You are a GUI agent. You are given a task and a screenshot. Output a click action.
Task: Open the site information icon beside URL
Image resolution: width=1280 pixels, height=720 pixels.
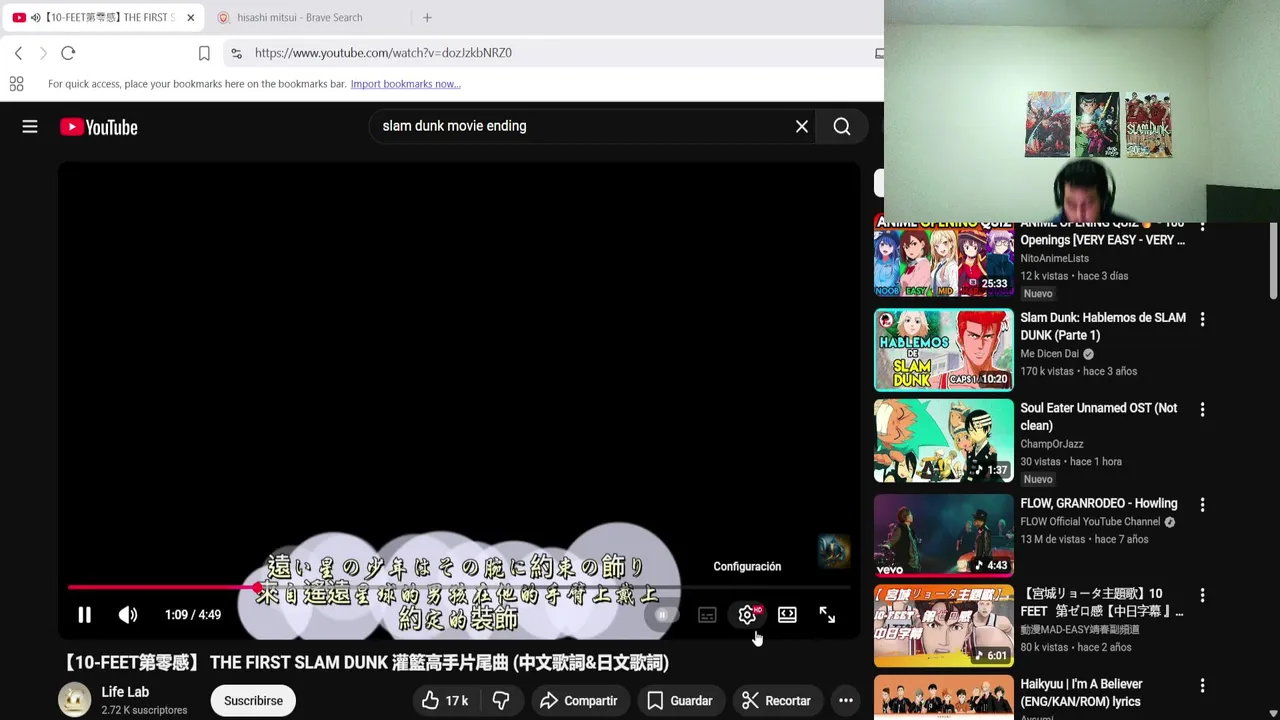coord(236,53)
